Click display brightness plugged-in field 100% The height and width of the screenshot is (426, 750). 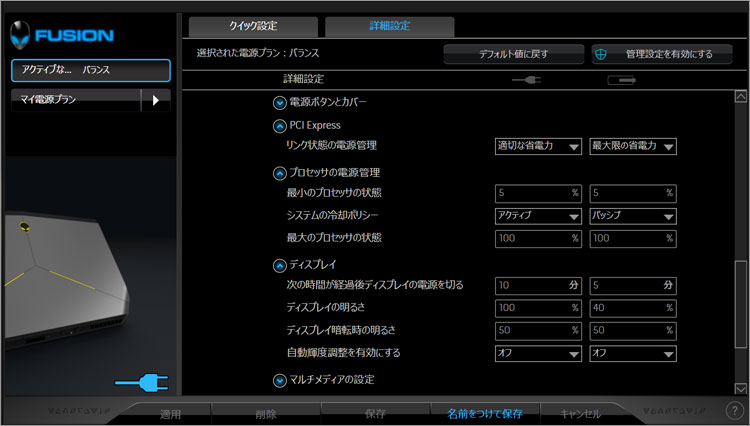538,308
